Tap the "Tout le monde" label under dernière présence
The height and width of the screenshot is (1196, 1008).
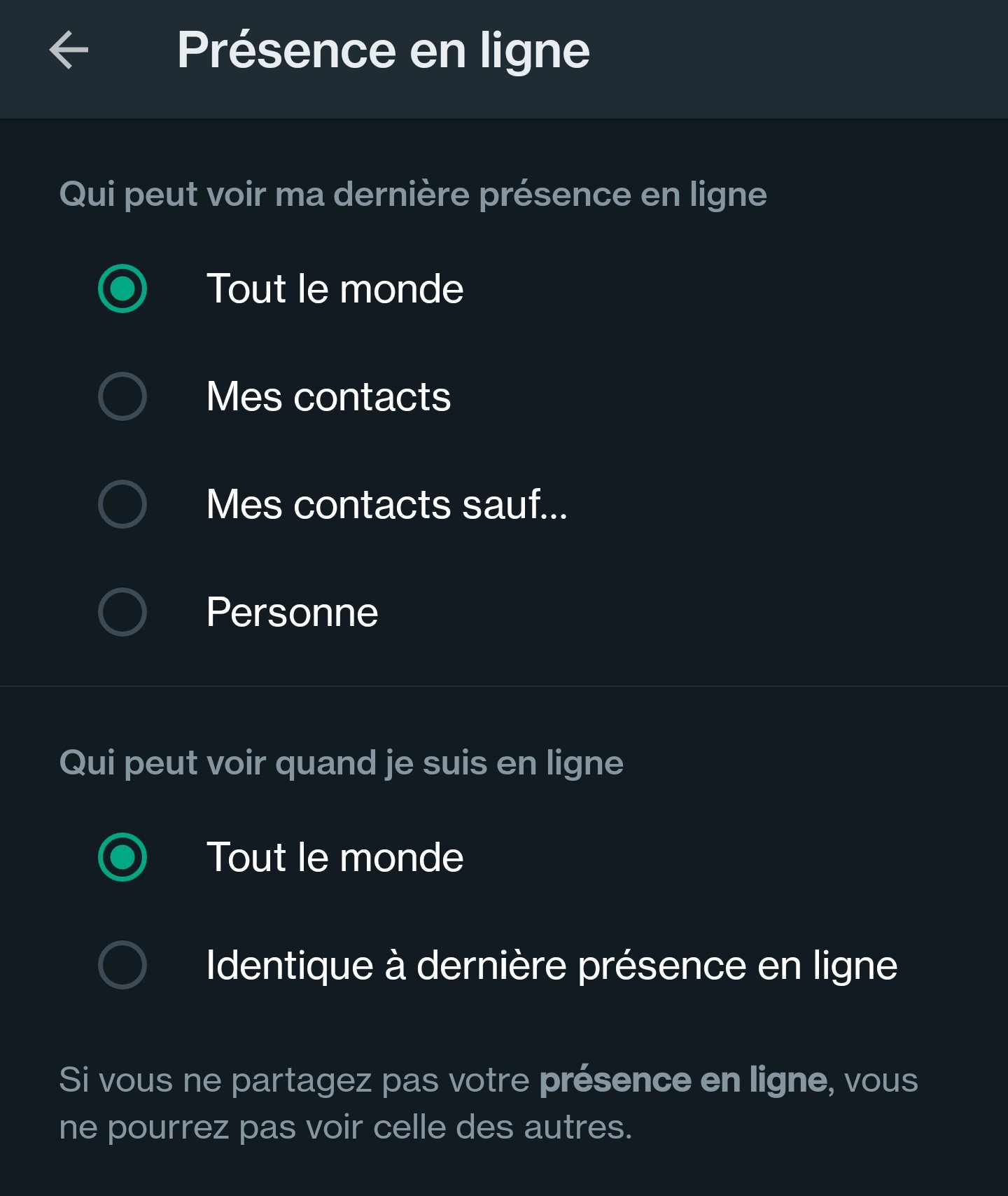[335, 288]
